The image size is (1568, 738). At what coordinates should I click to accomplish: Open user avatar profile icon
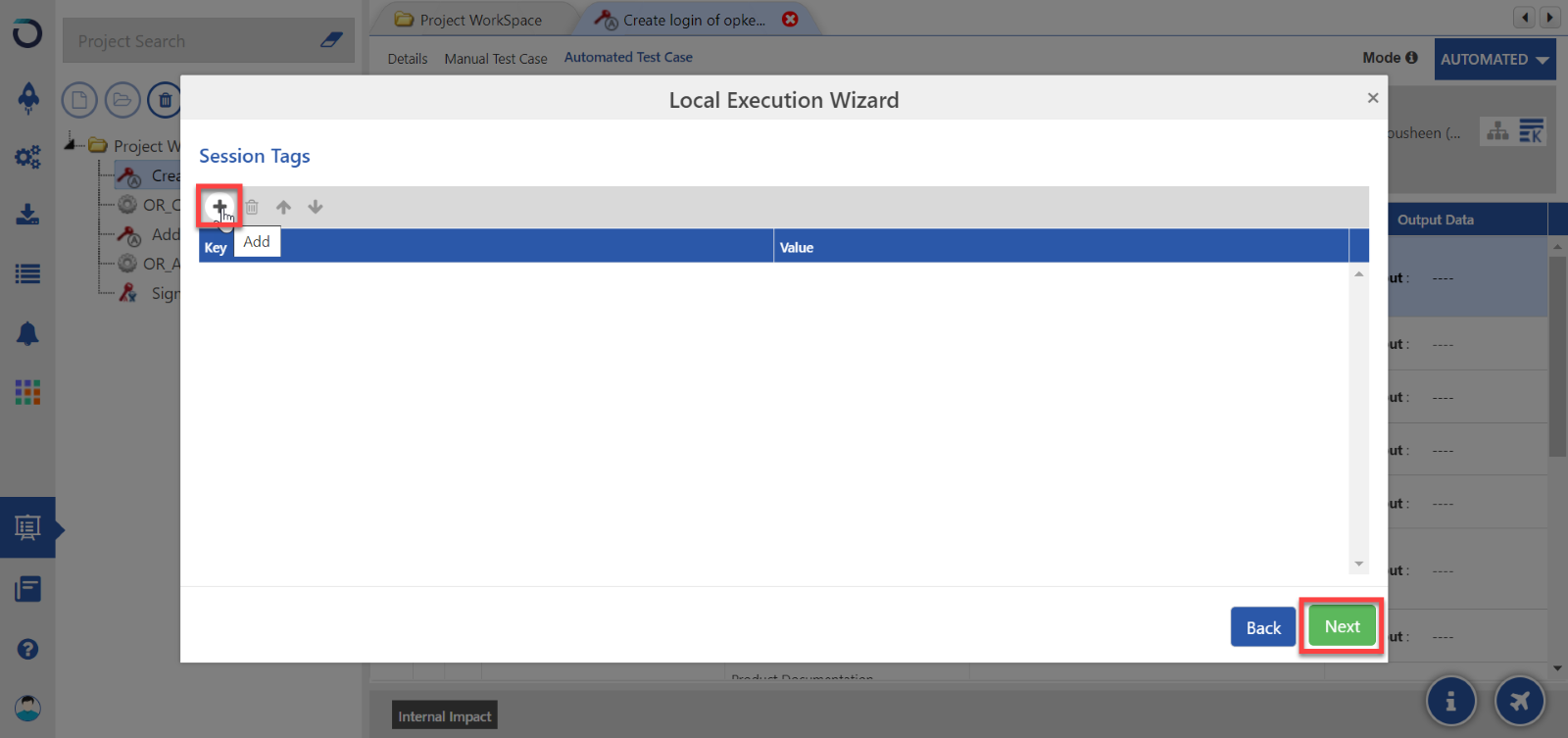click(27, 708)
